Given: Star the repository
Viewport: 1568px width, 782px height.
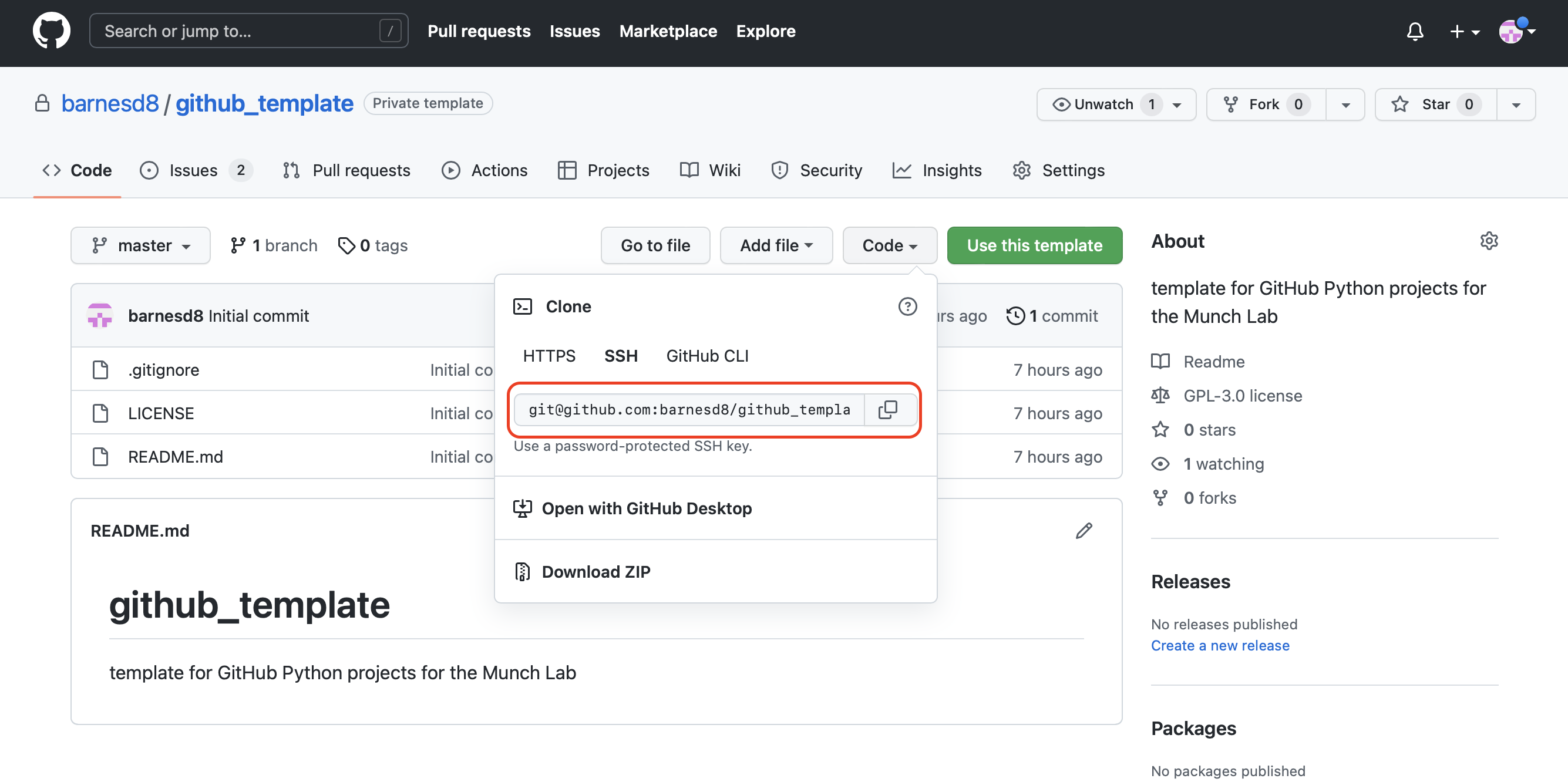Looking at the screenshot, I should click(x=1435, y=105).
